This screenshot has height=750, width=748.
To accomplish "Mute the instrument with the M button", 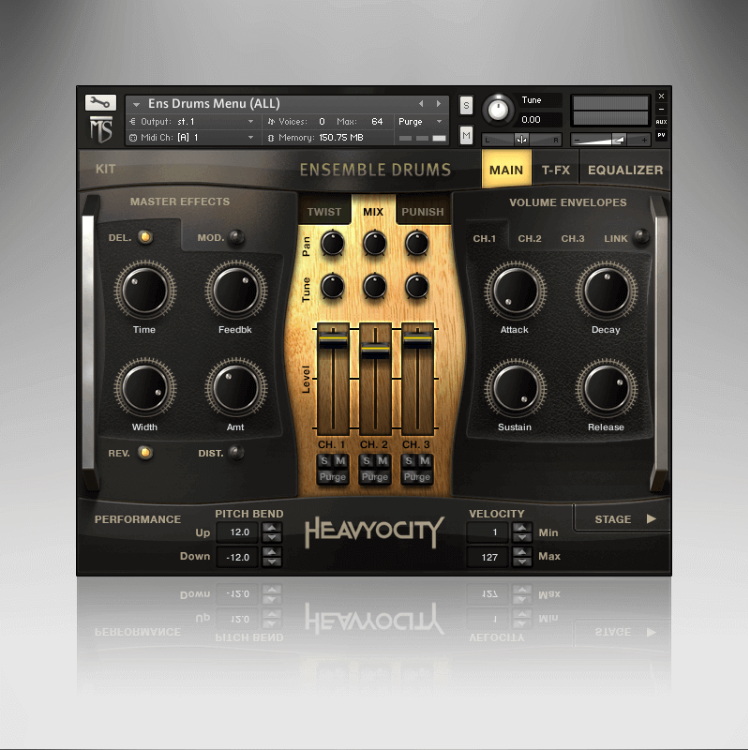I will point(466,136).
